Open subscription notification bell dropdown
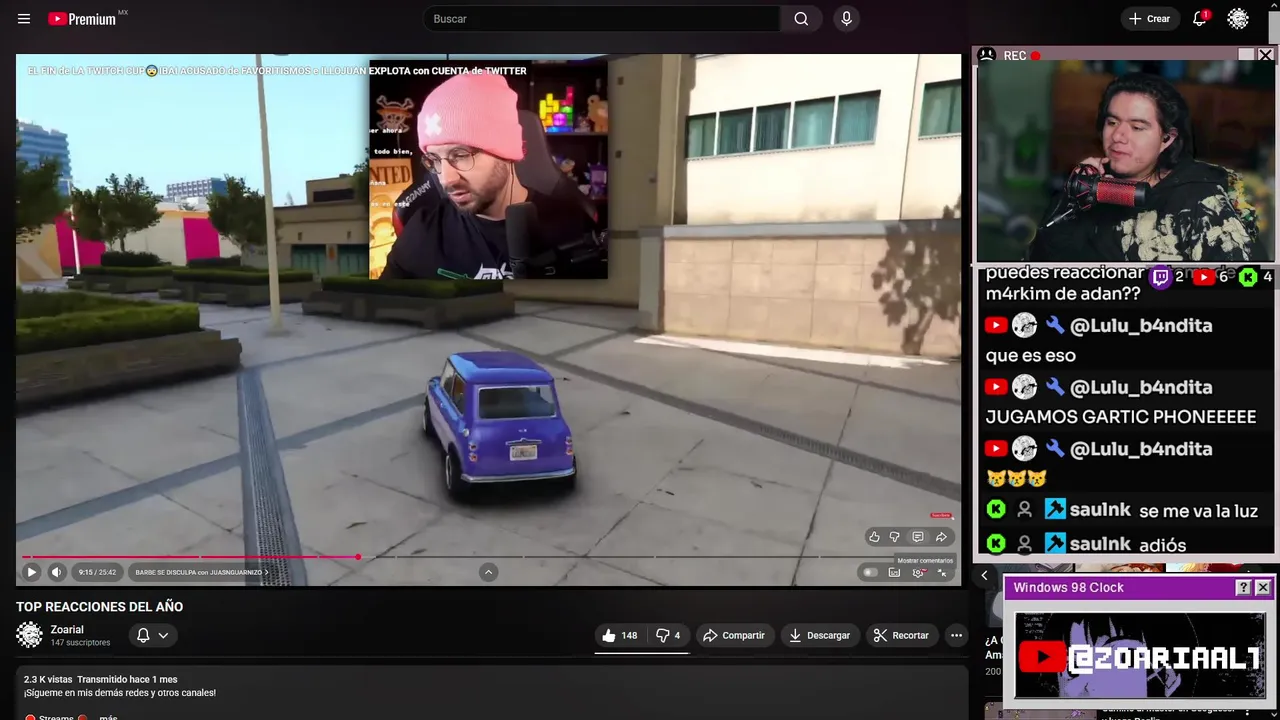The width and height of the screenshot is (1280, 720). [x=152, y=635]
